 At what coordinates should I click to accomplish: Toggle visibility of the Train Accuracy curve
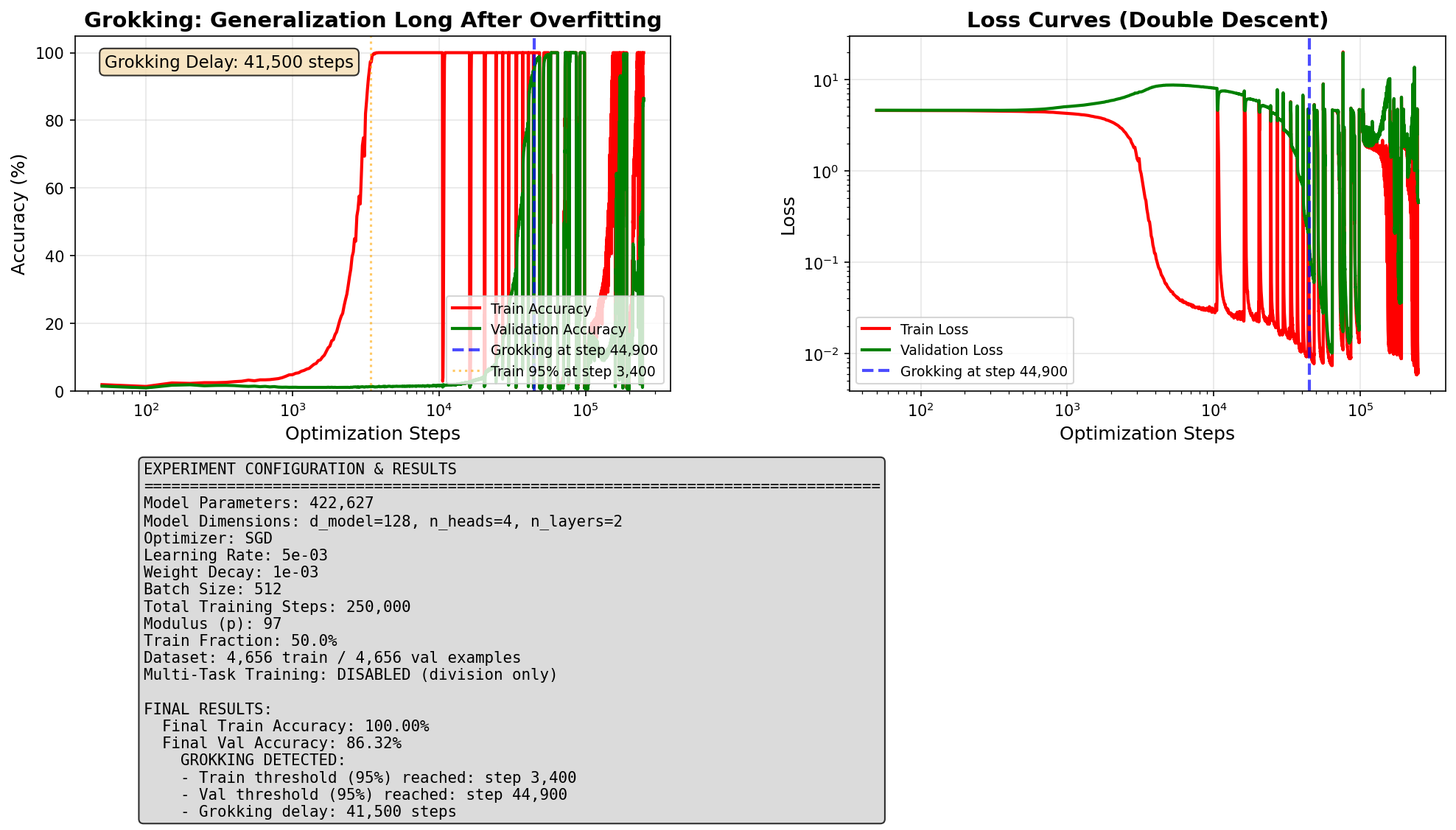click(x=542, y=308)
